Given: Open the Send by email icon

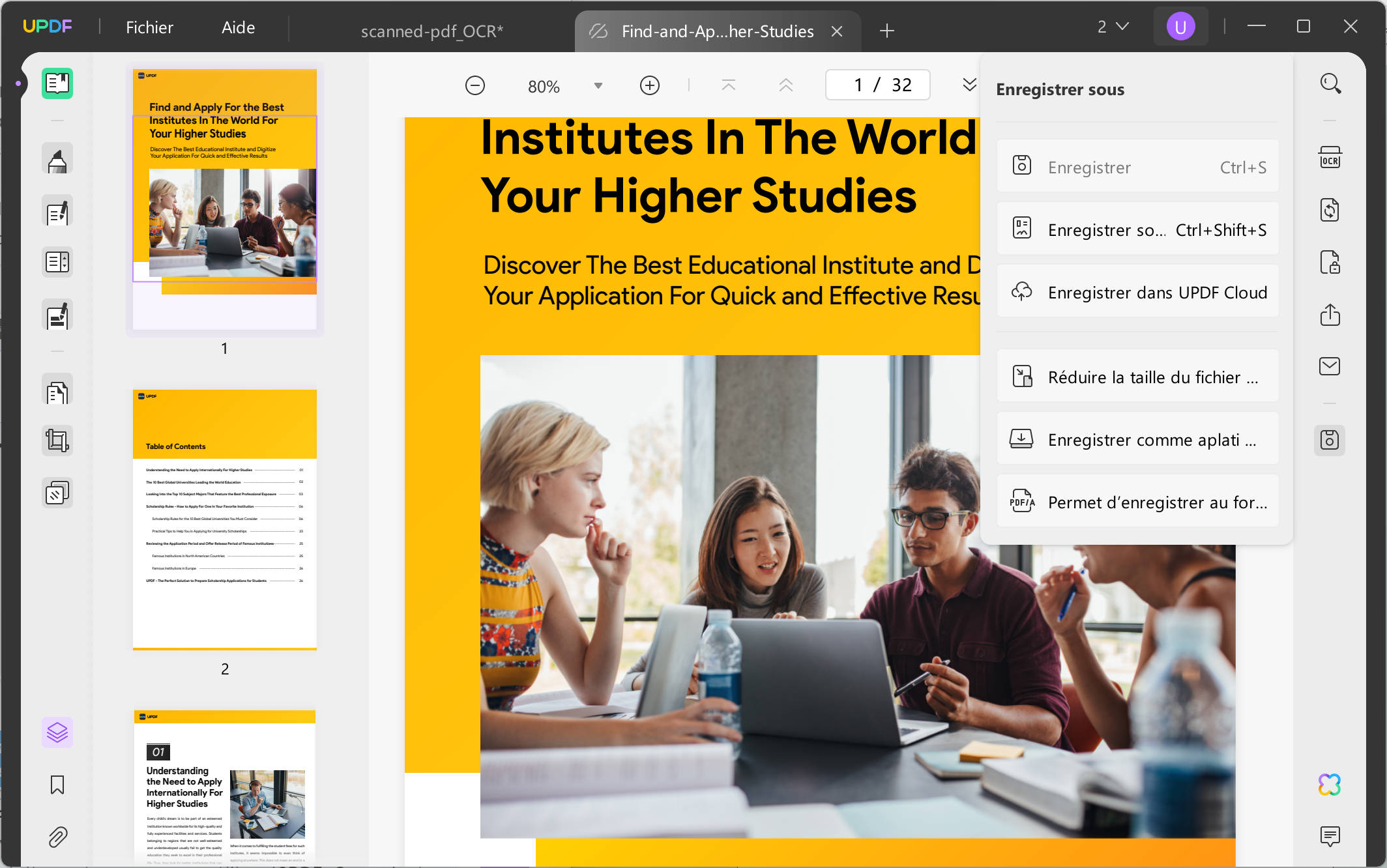Looking at the screenshot, I should [x=1330, y=366].
